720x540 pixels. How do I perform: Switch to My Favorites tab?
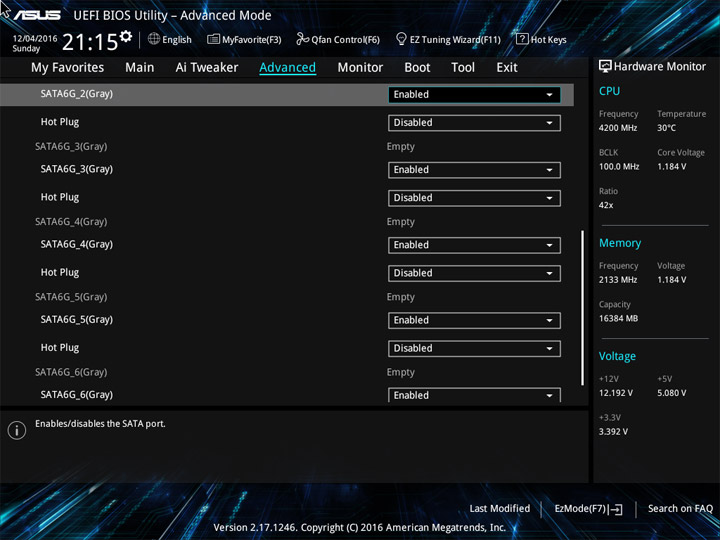coord(68,68)
